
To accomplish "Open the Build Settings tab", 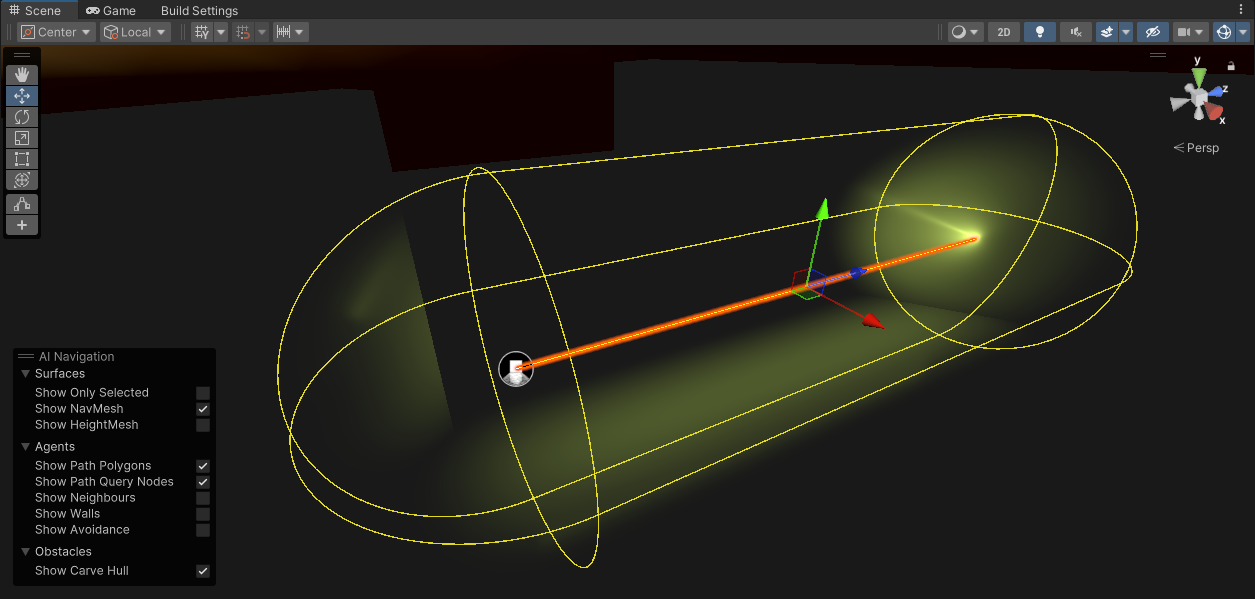I will coord(198,10).
